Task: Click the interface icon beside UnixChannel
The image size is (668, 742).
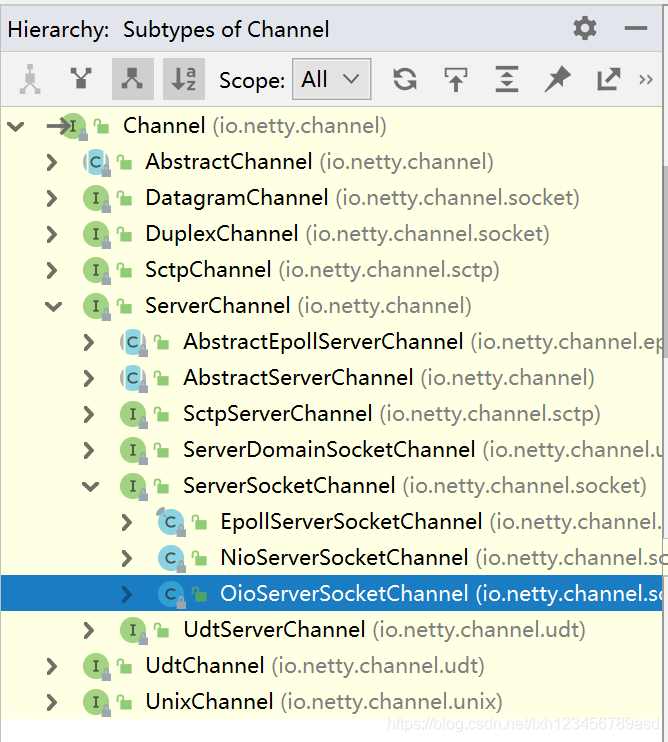Action: coord(97,702)
